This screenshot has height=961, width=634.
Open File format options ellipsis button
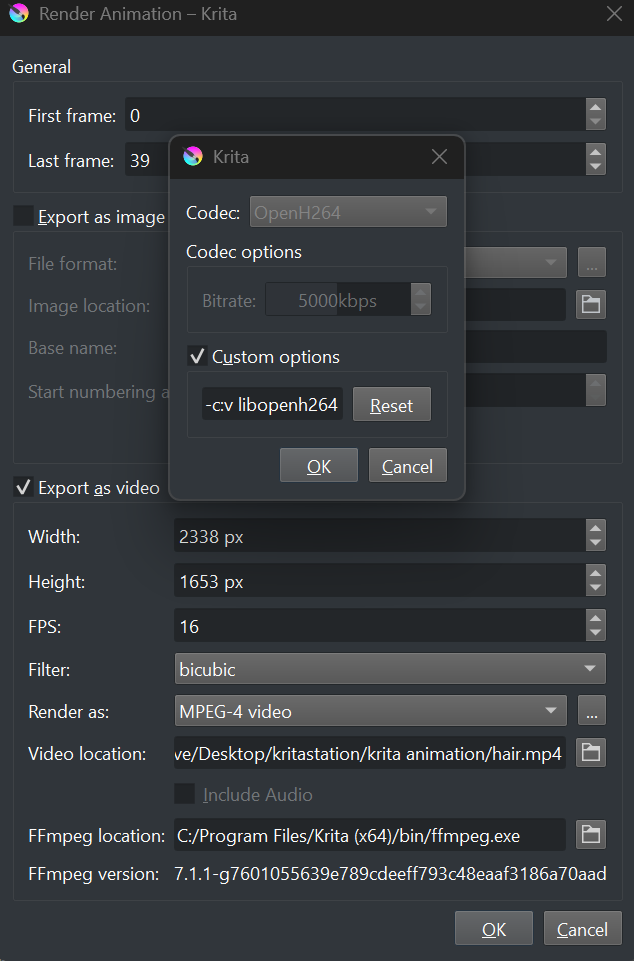(591, 263)
